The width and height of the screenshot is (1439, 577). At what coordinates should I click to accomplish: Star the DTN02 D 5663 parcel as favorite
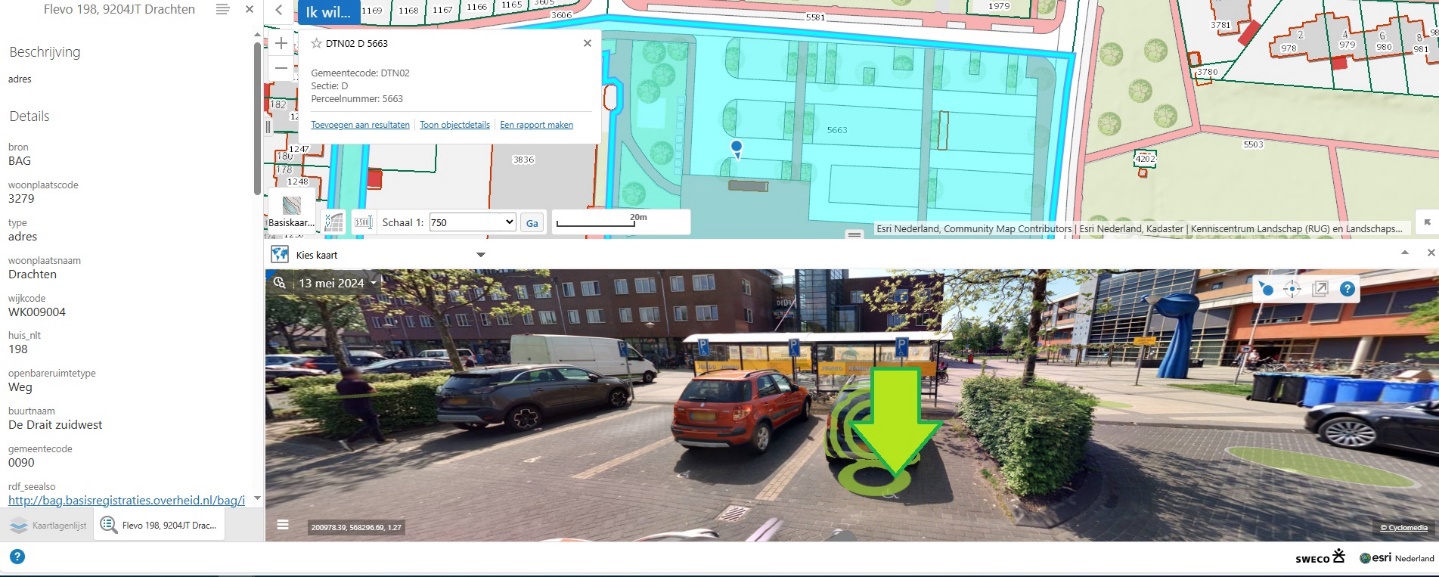pyautogui.click(x=316, y=44)
